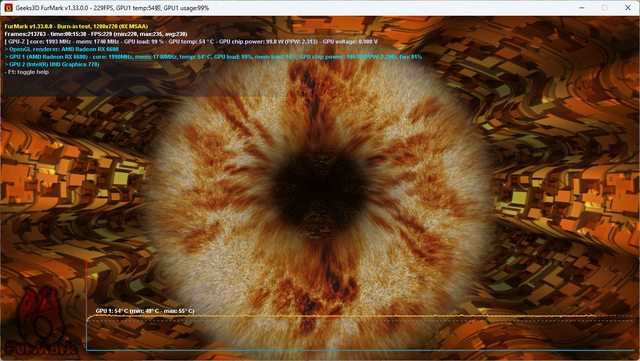
Task: Select the GPU 2 Intel UHD Graphics line
Action: 52,64
